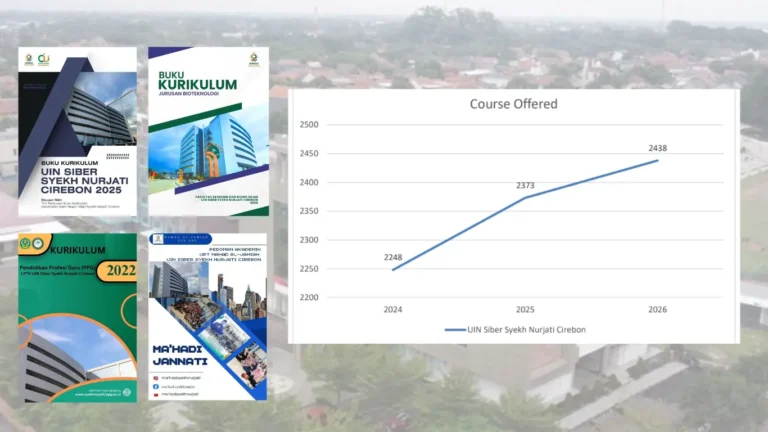Viewport: 768px width, 432px height.
Task: Click the Course Offered chart title
Action: pos(513,104)
